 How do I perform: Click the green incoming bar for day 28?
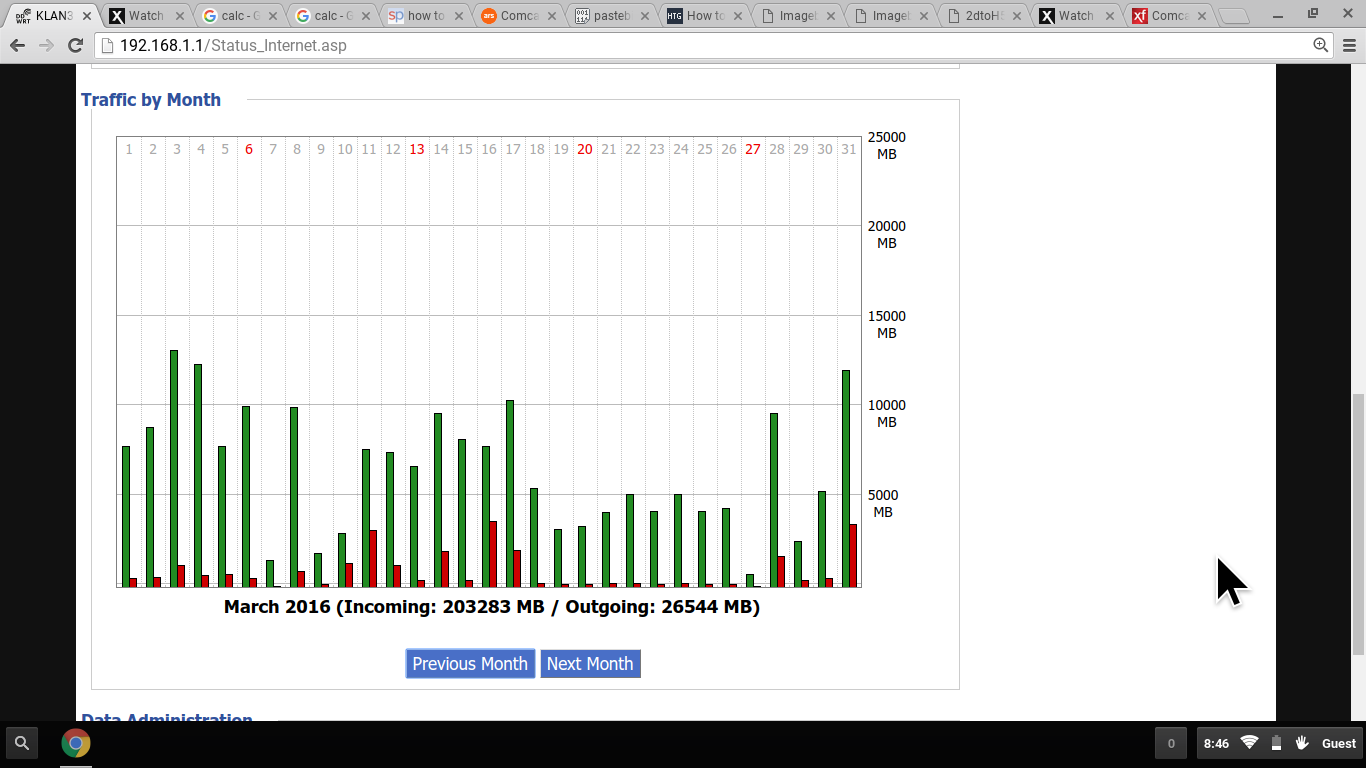(x=774, y=500)
